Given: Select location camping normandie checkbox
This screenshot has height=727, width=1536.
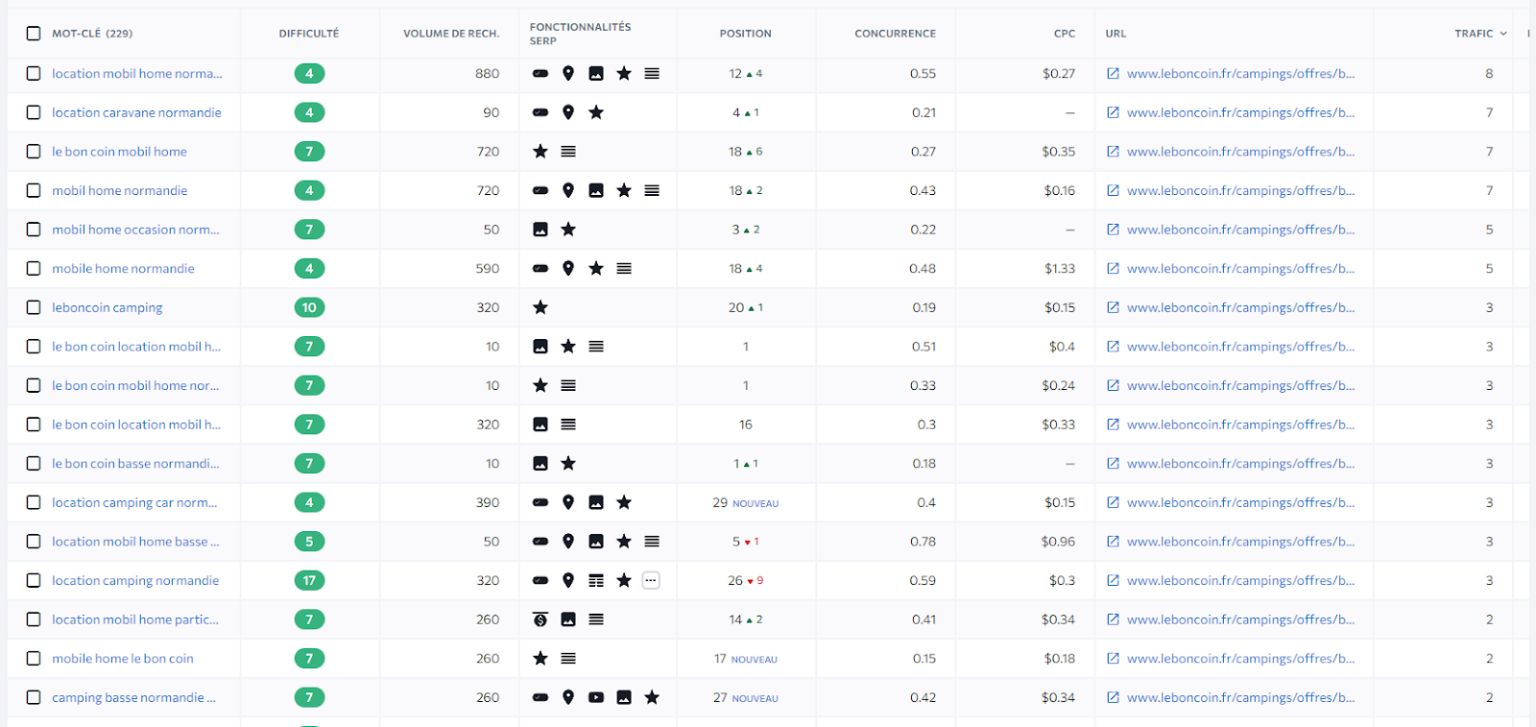Looking at the screenshot, I should point(34,581).
